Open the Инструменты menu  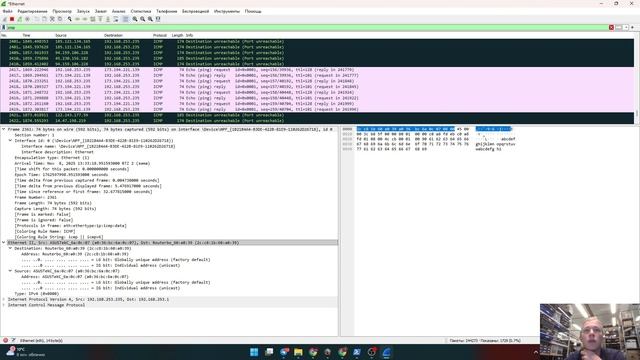click(227, 11)
